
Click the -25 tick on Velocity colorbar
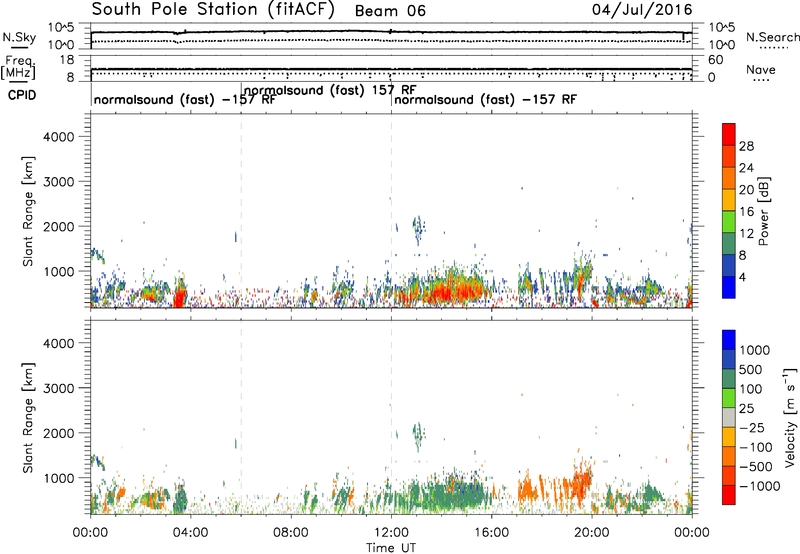pos(752,427)
